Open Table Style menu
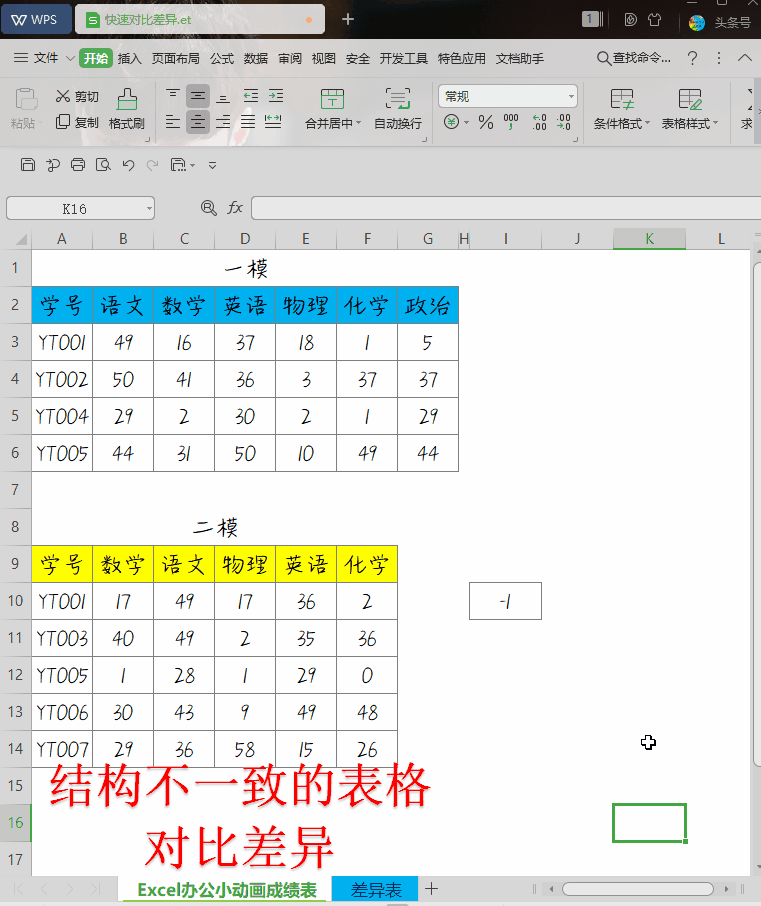761x906 pixels. [690, 109]
